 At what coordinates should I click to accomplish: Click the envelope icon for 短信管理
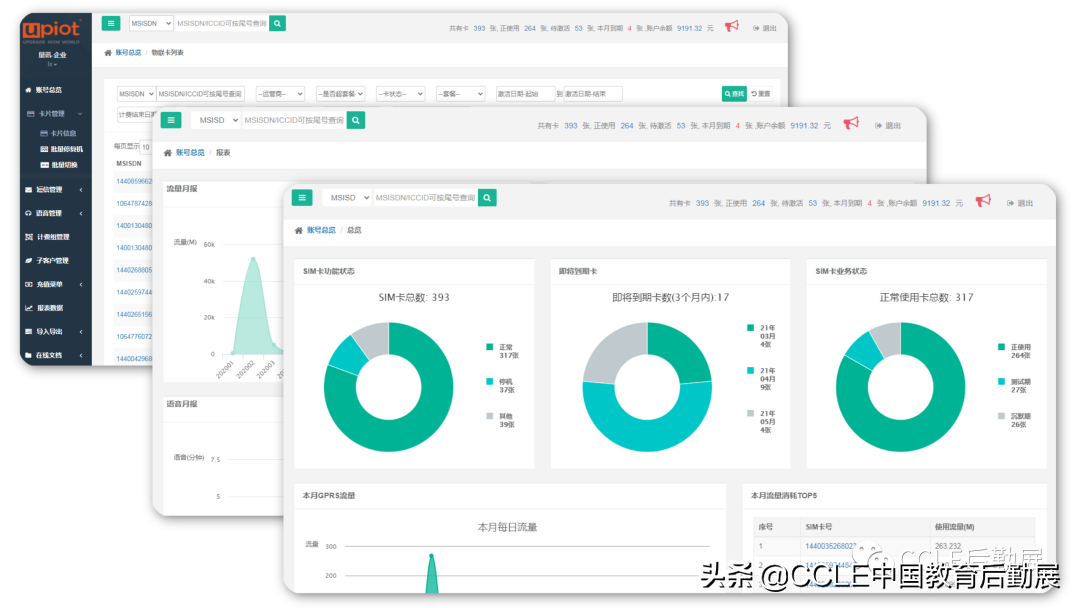tap(28, 189)
